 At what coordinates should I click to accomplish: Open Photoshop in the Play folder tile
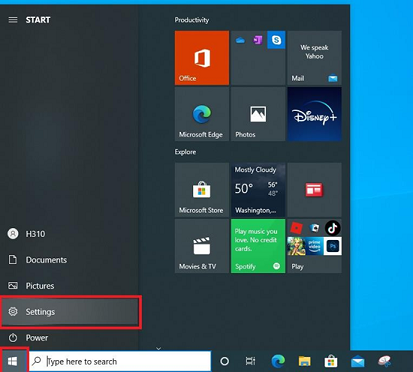pyautogui.click(x=333, y=246)
